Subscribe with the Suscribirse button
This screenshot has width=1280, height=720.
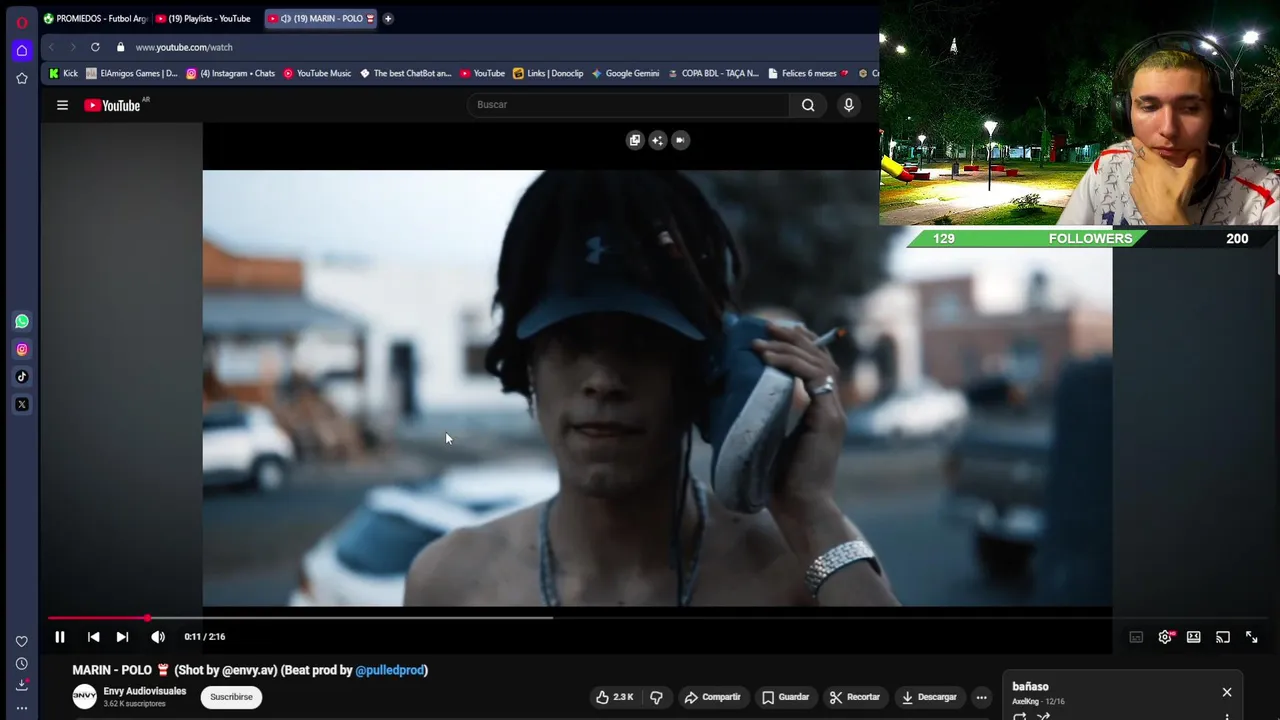tap(231, 697)
